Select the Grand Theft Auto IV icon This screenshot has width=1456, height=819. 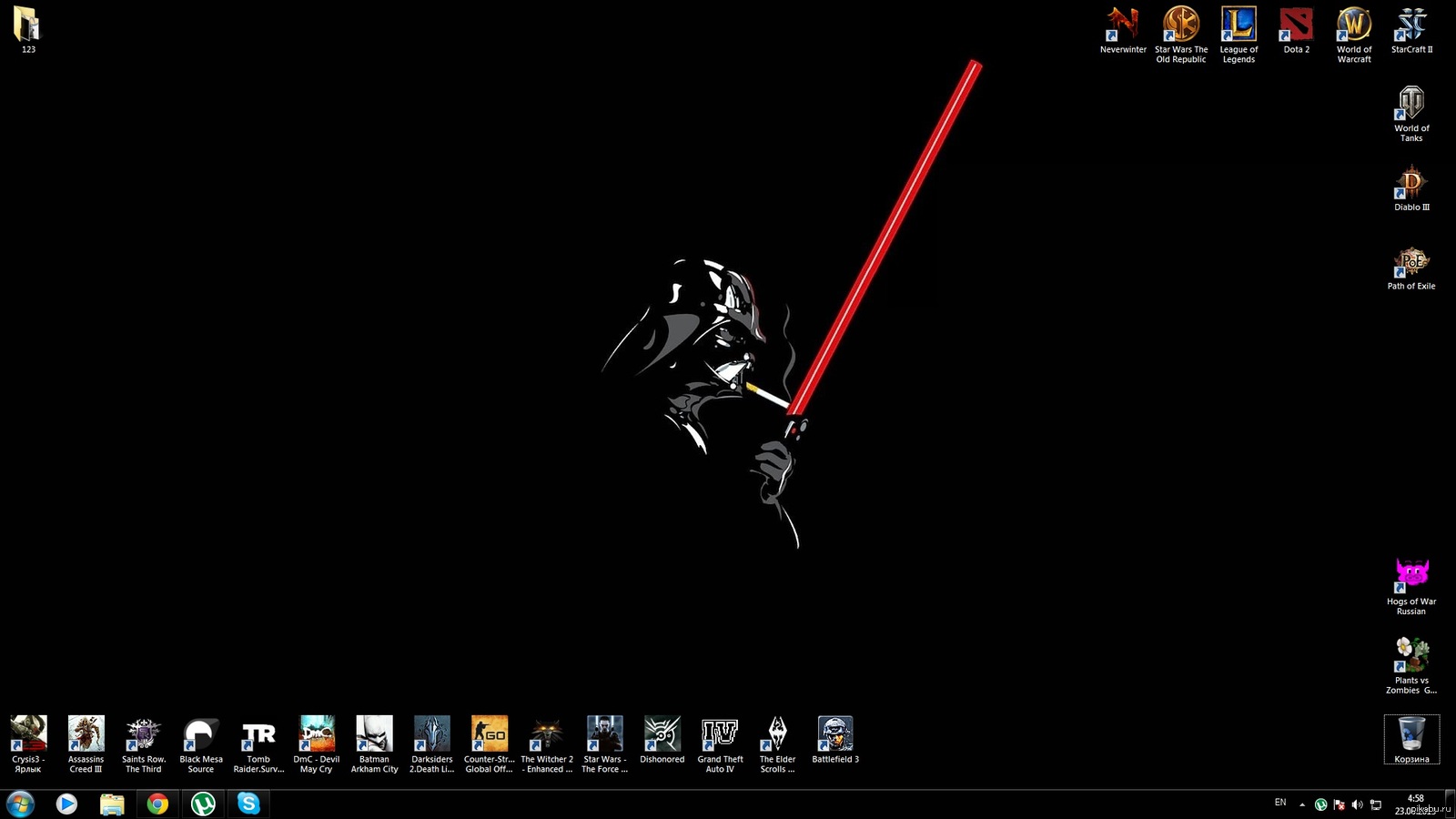(x=720, y=734)
